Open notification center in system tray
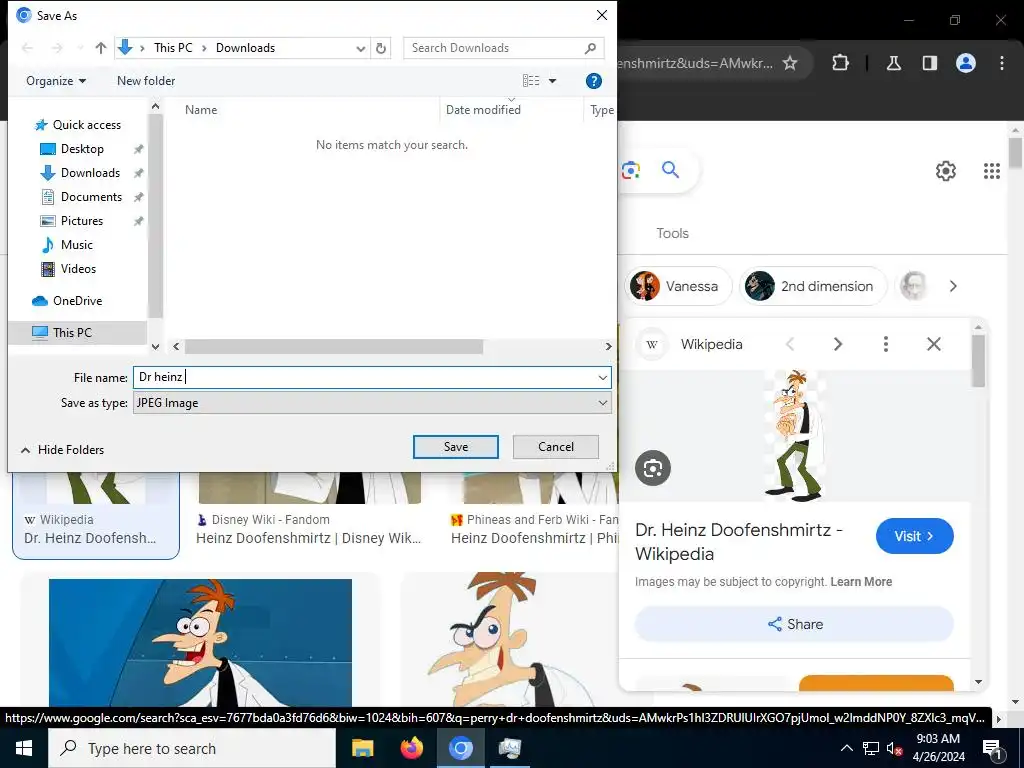This screenshot has height=768, width=1024. 991,748
